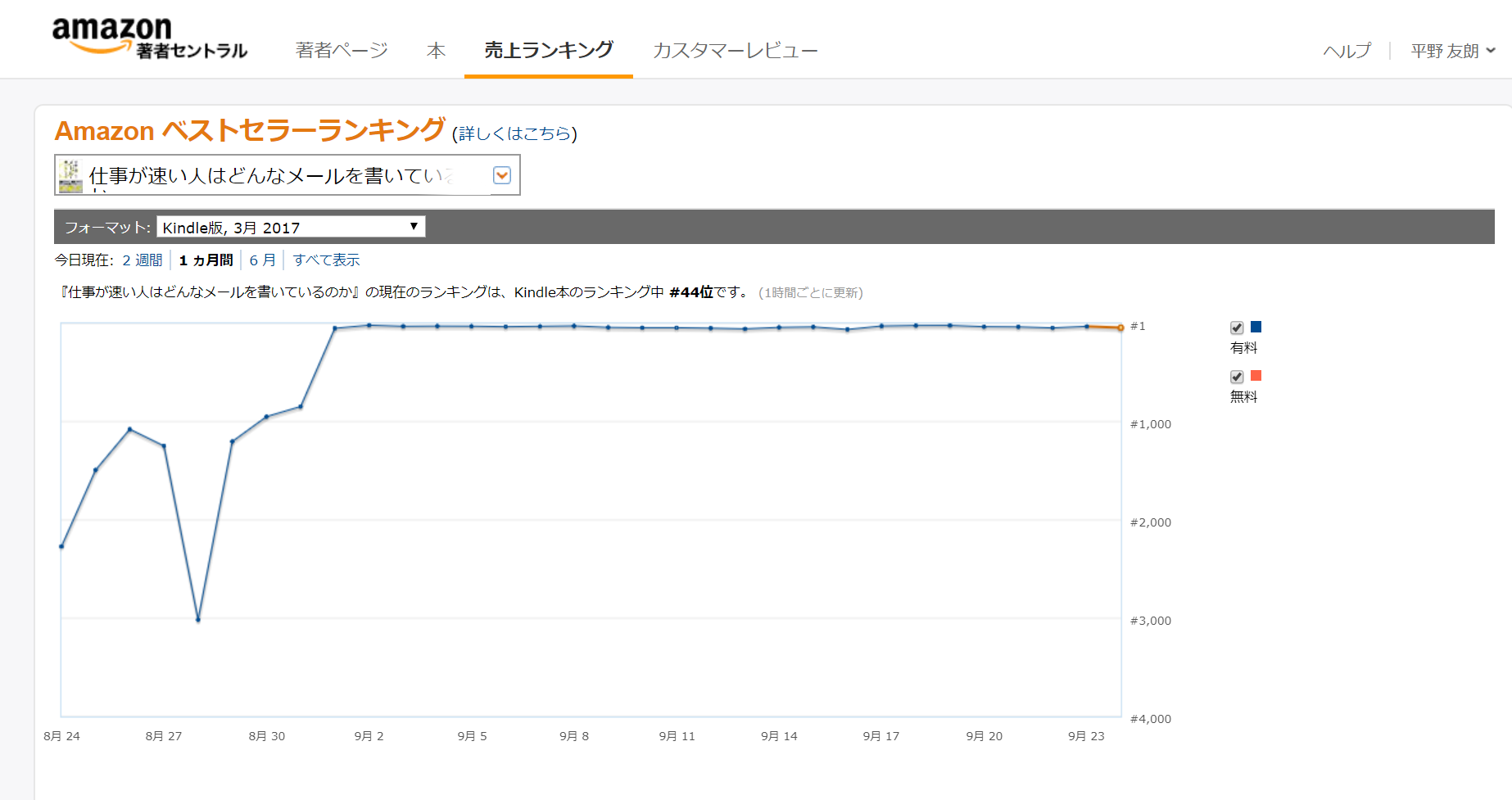Screen dimensions: 1512x800
Task: Open the 著者ページ tab
Action: pos(342,51)
